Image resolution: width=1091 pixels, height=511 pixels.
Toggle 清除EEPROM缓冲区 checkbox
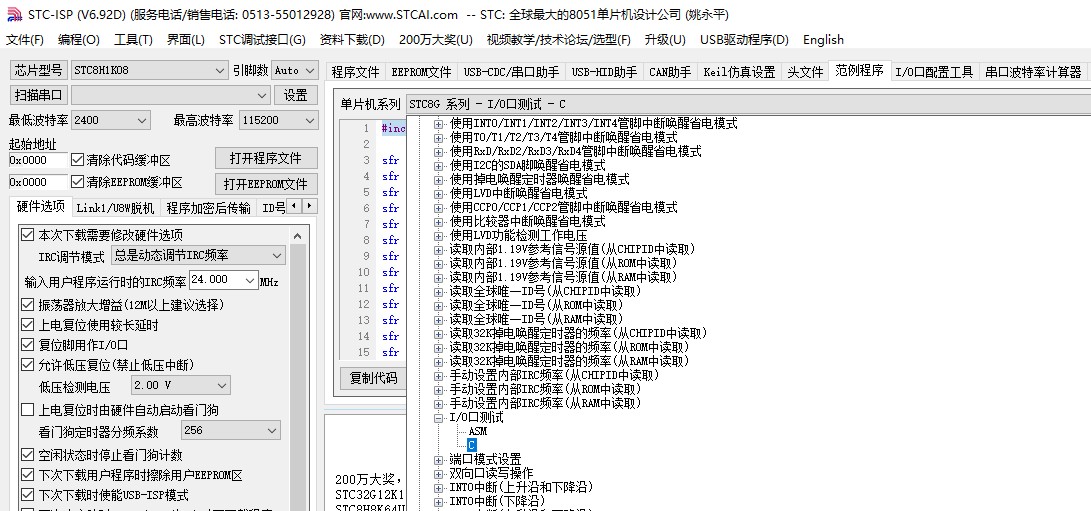pos(77,182)
